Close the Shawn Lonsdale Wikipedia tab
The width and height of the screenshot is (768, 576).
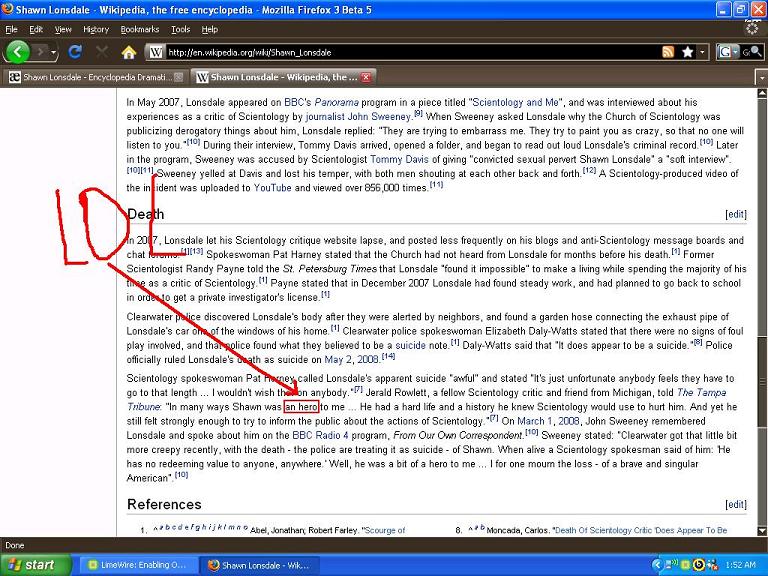(366, 77)
